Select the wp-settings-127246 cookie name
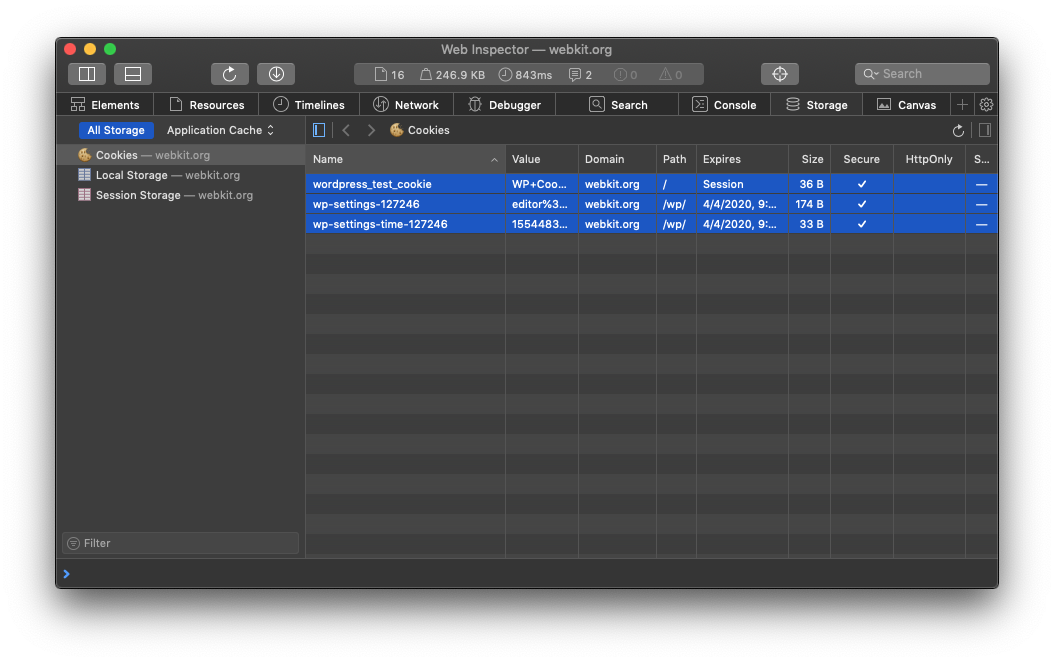The height and width of the screenshot is (662, 1054). click(366, 204)
